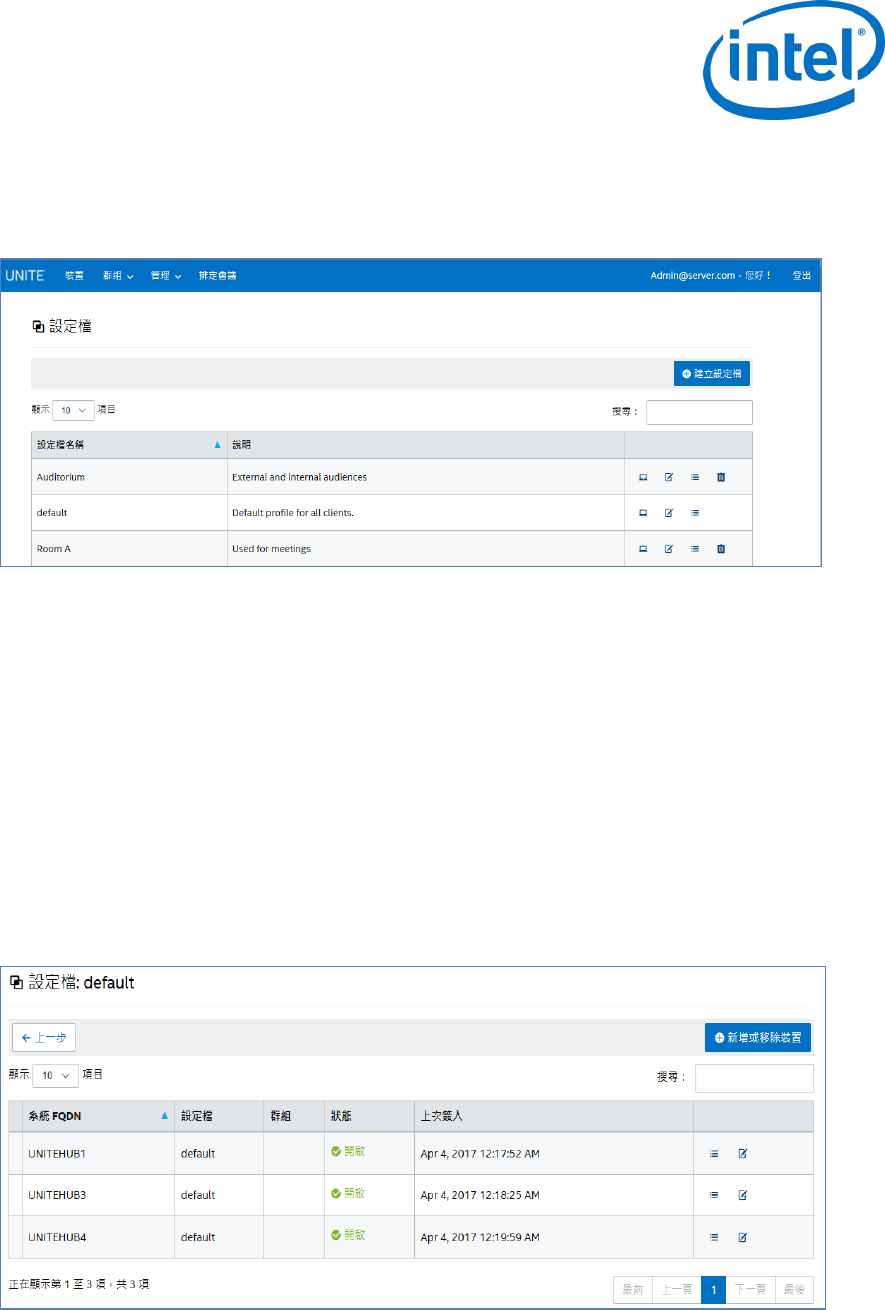Select the Room A profile name
This screenshot has width=885, height=1310.
click(x=55, y=548)
